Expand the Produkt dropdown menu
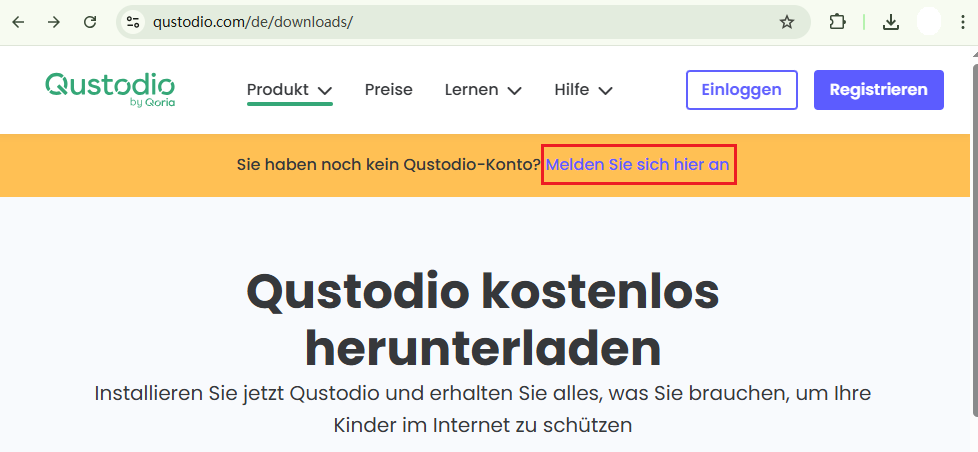Image resolution: width=978 pixels, height=452 pixels. (290, 90)
